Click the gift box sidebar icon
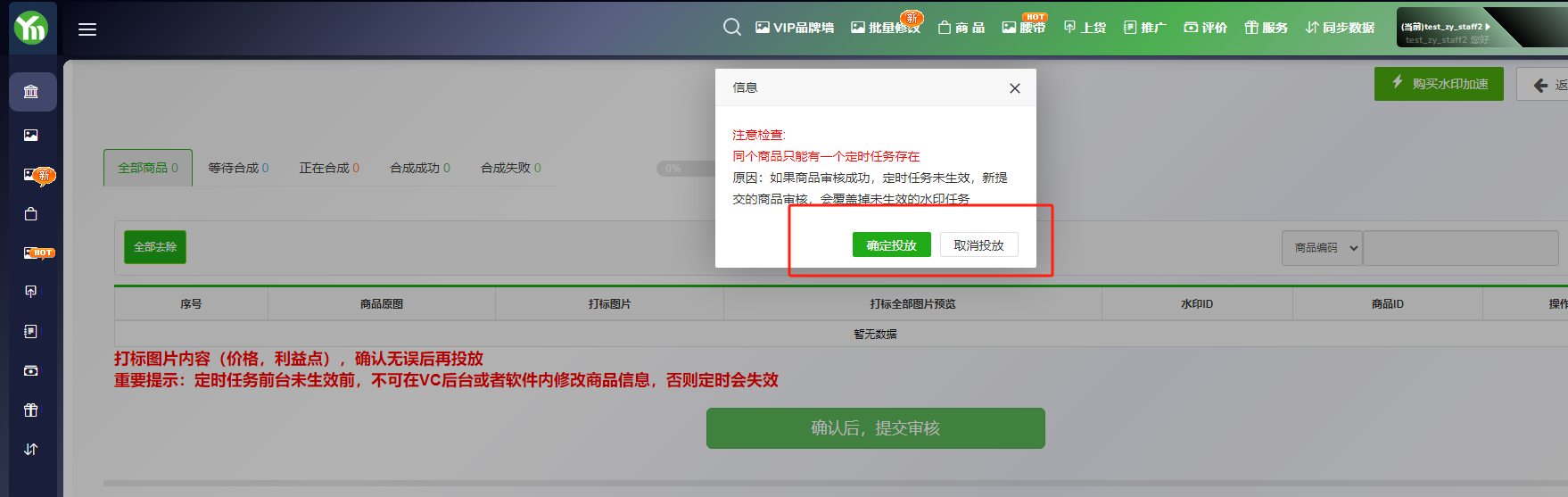The image size is (1568, 497). [x=31, y=410]
